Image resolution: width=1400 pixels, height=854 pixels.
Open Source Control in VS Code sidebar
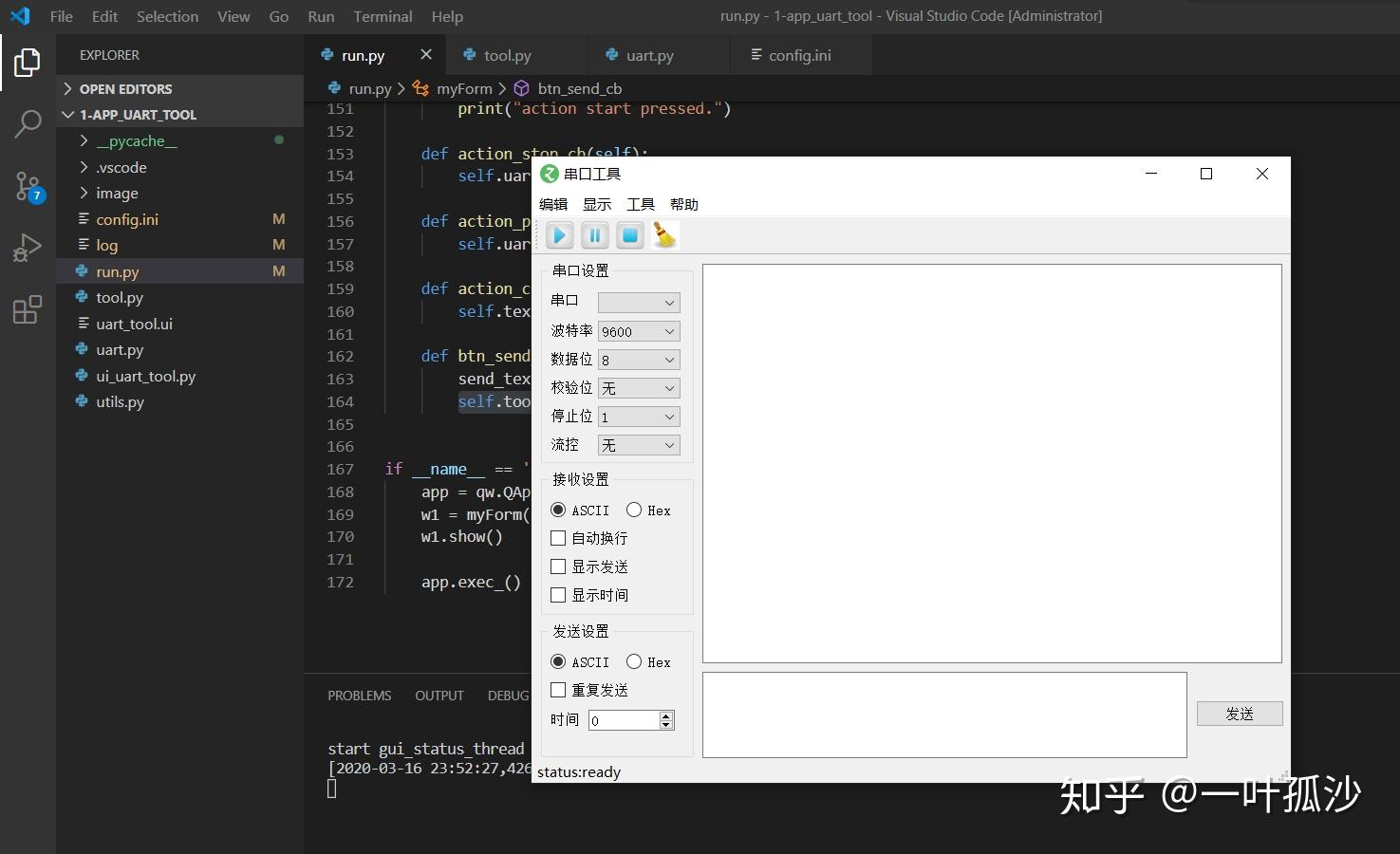click(x=28, y=187)
